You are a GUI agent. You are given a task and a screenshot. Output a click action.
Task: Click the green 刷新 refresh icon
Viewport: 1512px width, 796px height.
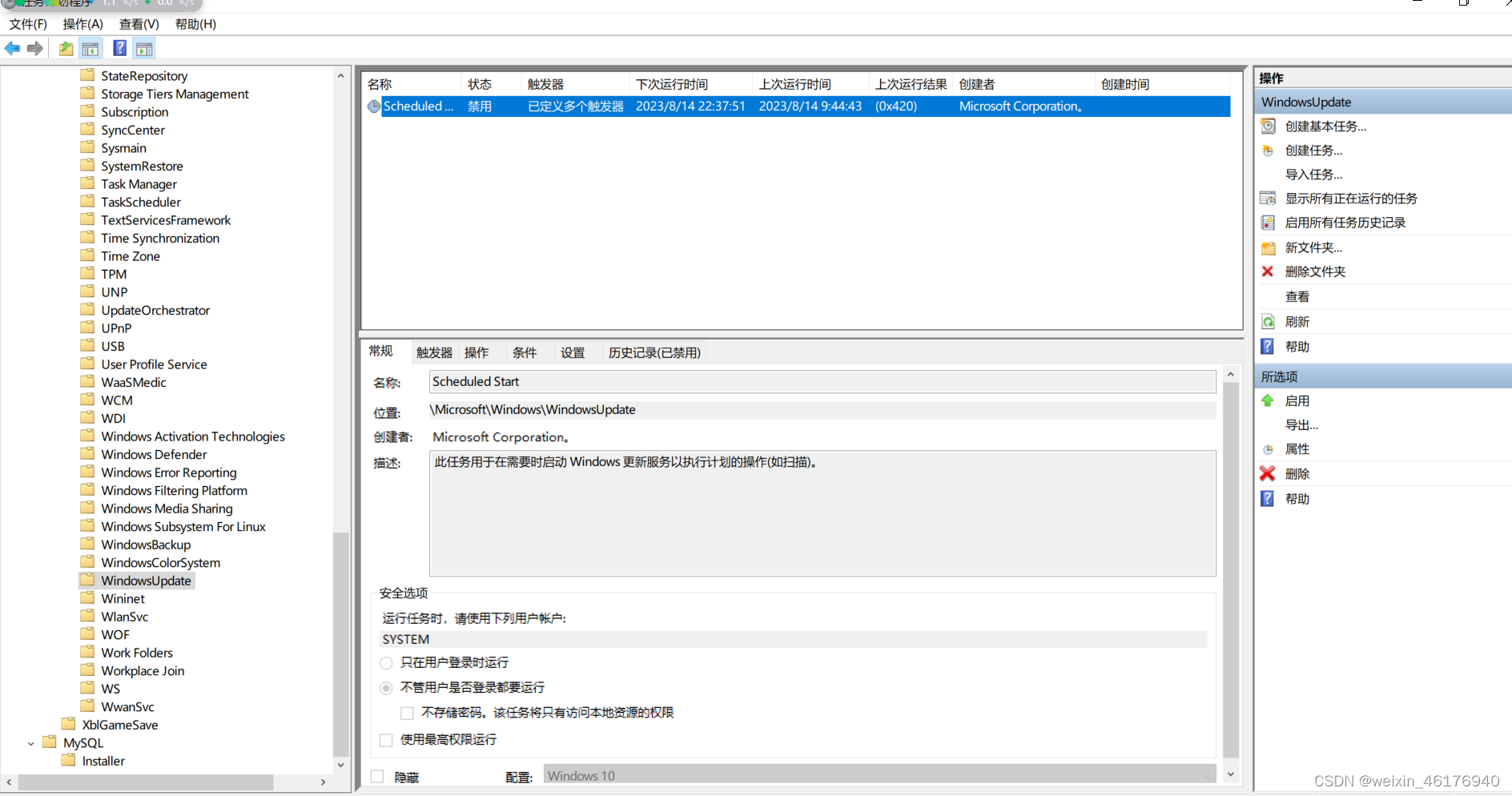1268,322
